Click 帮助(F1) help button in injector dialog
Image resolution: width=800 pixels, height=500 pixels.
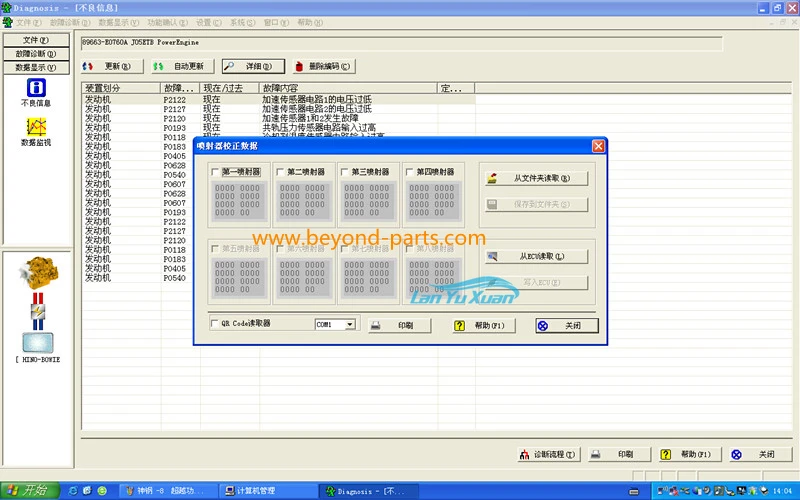point(484,326)
